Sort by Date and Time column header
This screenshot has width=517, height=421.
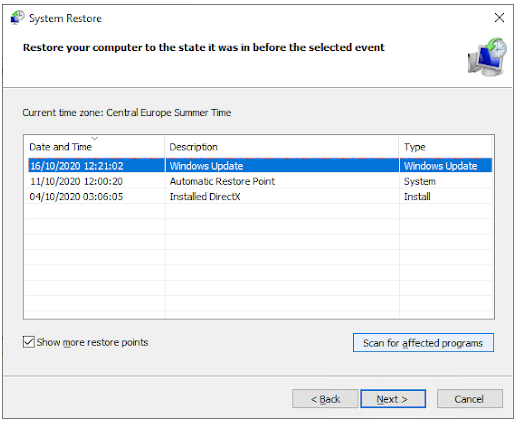click(95, 147)
